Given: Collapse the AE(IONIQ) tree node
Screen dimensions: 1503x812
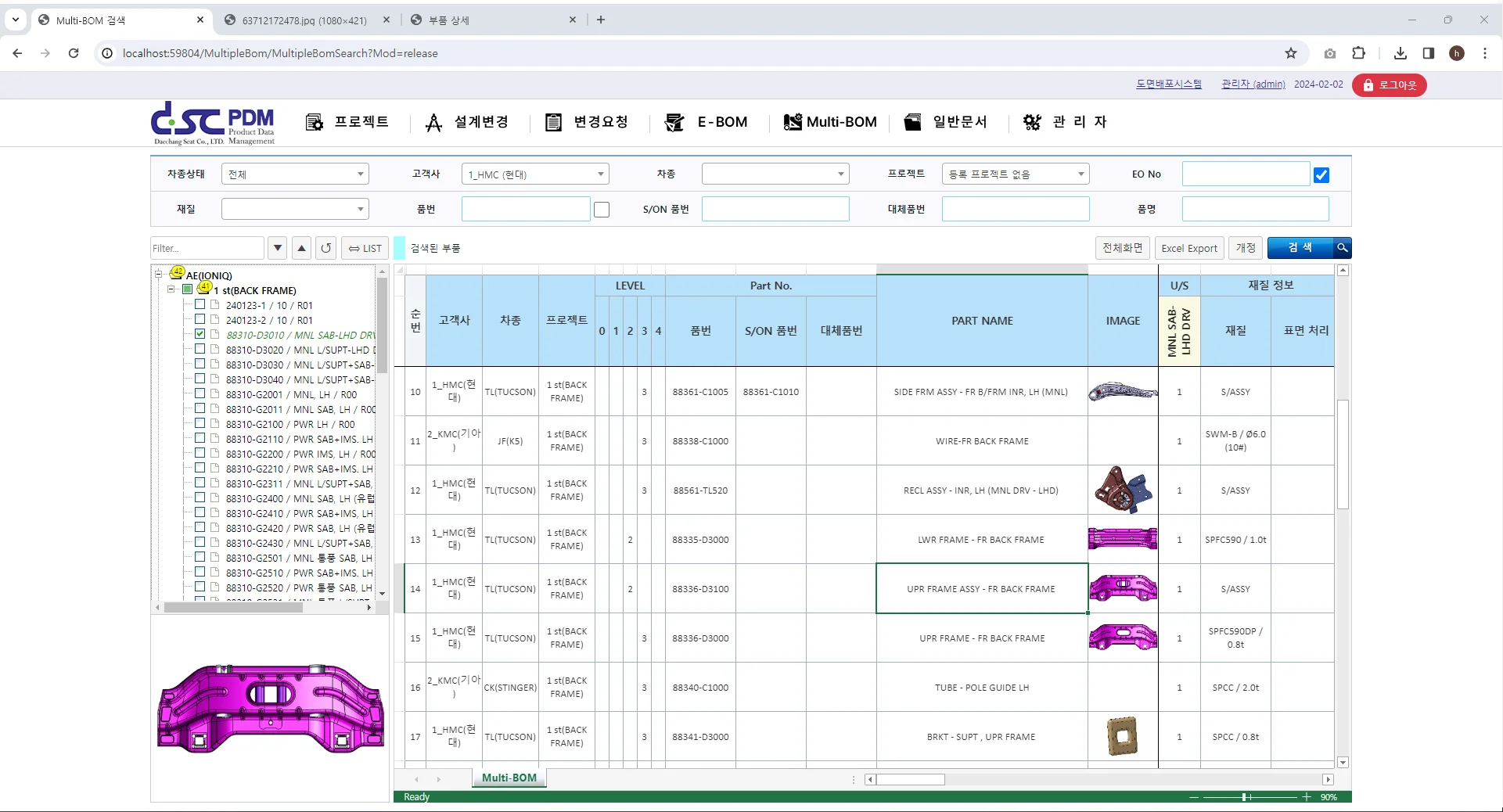Looking at the screenshot, I should [158, 274].
